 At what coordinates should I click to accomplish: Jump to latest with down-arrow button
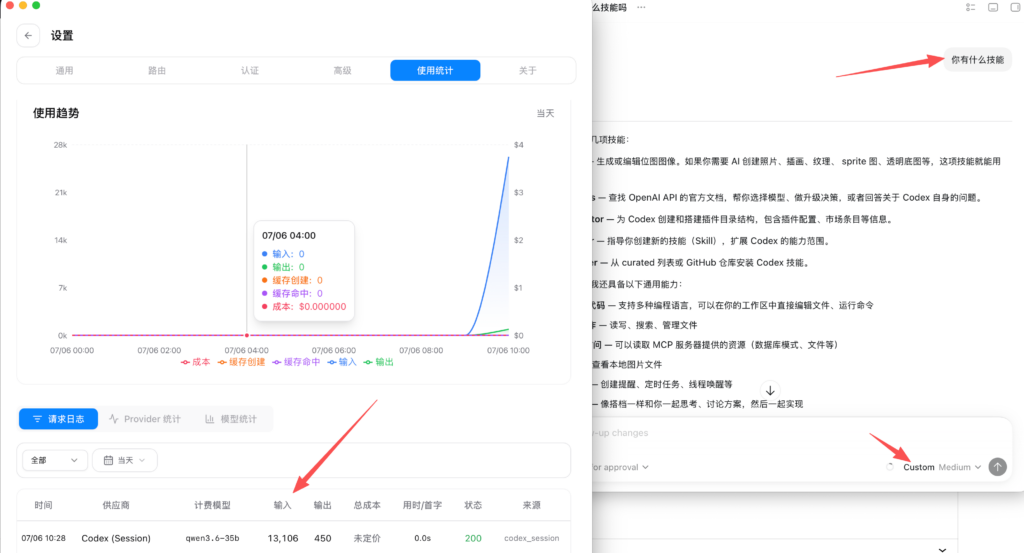(x=770, y=390)
